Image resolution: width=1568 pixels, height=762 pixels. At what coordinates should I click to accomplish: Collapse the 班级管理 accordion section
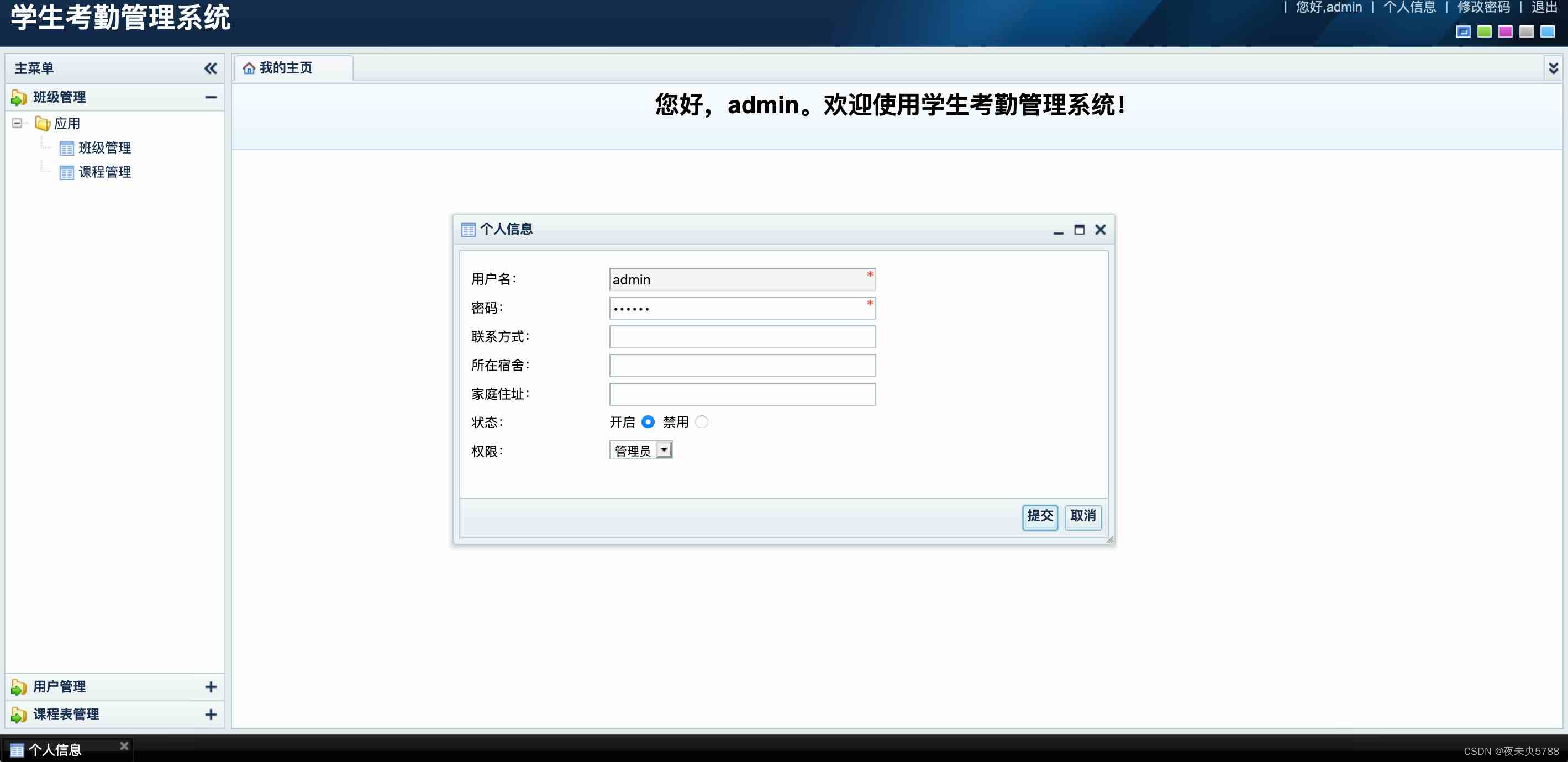tap(211, 97)
